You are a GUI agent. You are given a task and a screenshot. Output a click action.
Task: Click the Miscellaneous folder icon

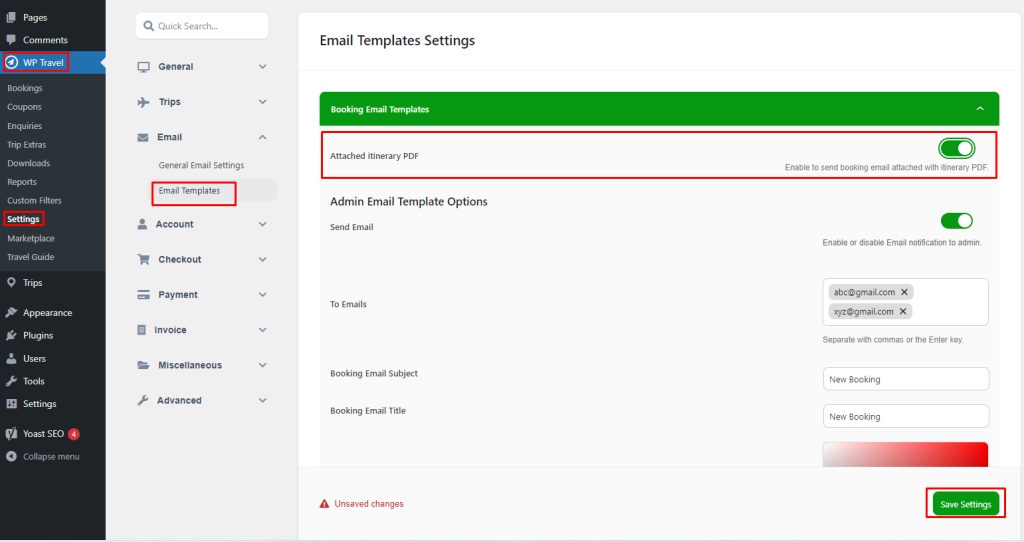pyautogui.click(x=144, y=365)
